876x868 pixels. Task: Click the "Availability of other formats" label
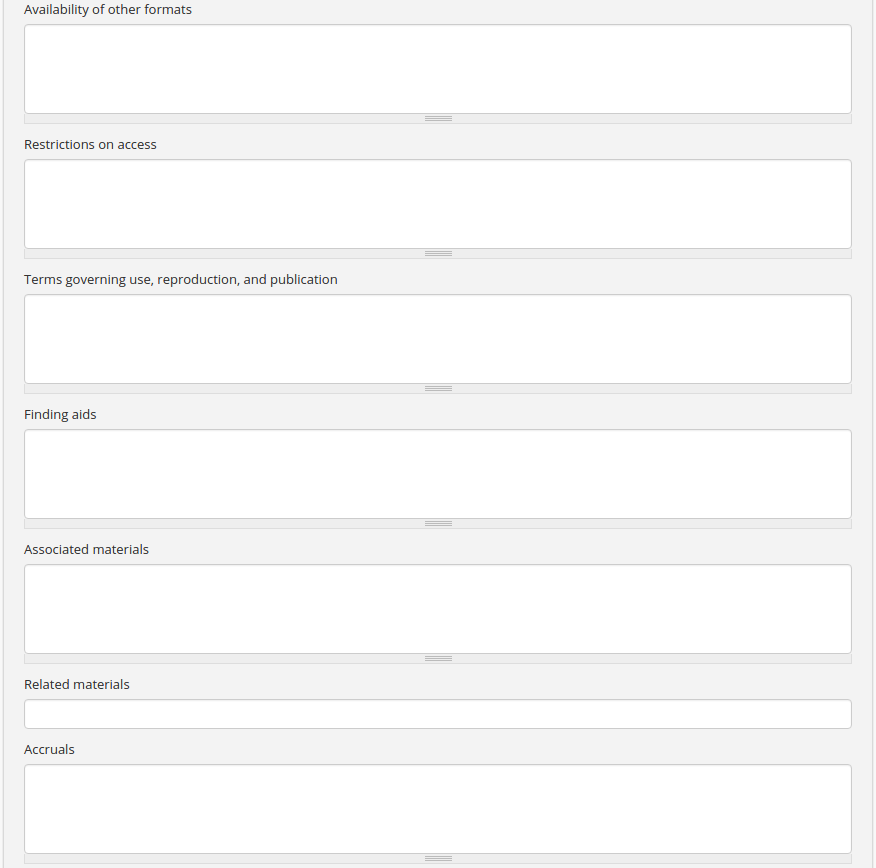[108, 10]
